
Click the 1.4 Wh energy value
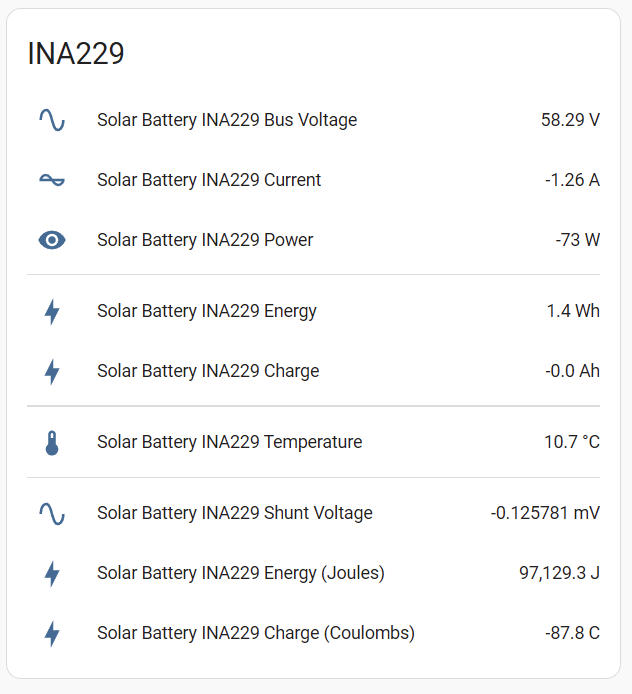click(573, 311)
